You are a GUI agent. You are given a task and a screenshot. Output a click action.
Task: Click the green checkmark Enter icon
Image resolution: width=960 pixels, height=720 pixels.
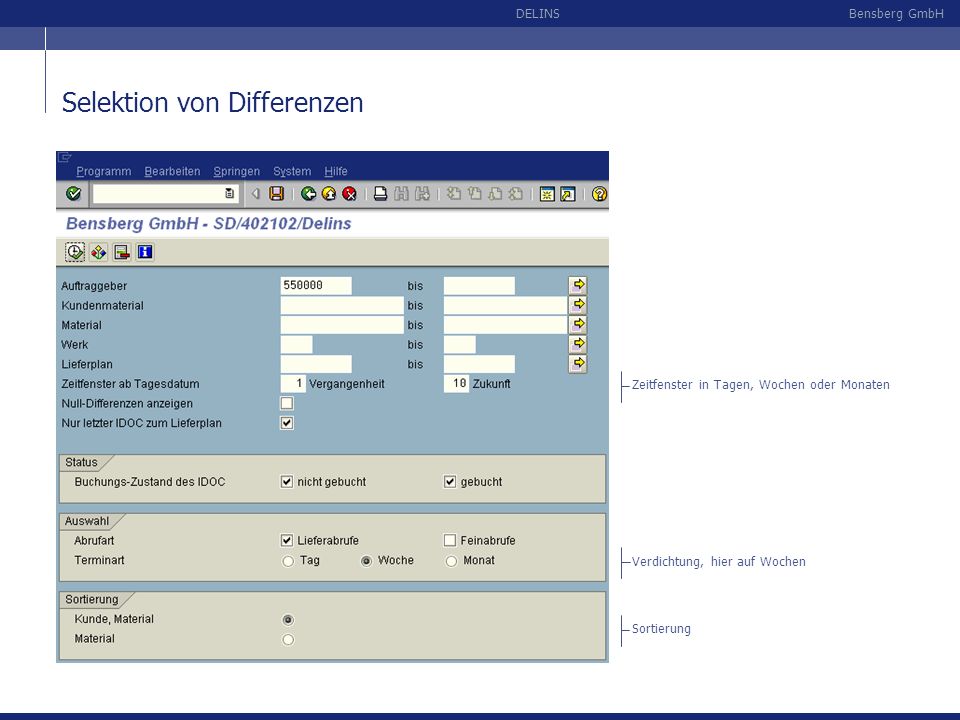click(73, 194)
